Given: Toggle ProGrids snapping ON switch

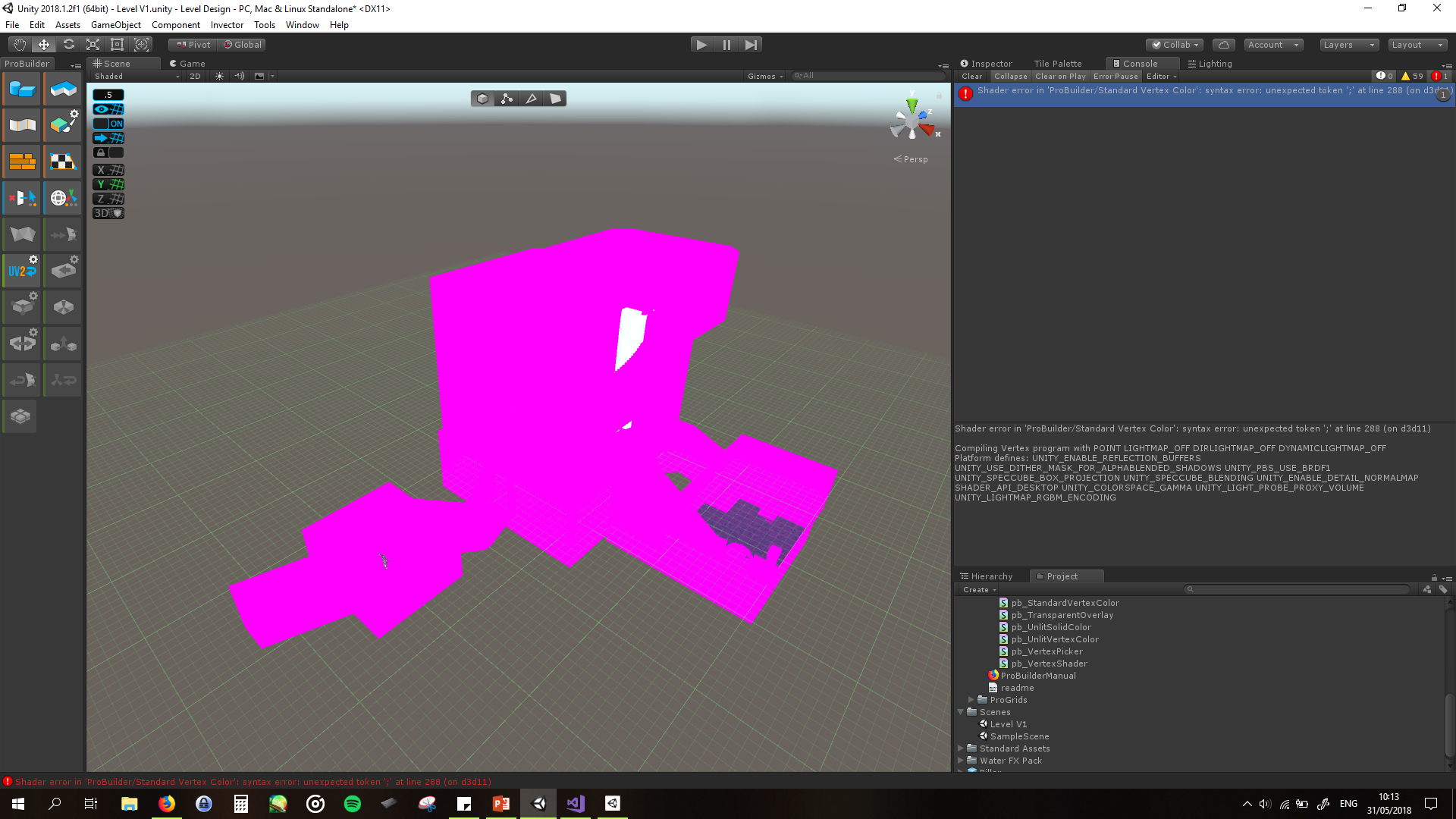Looking at the screenshot, I should [116, 123].
